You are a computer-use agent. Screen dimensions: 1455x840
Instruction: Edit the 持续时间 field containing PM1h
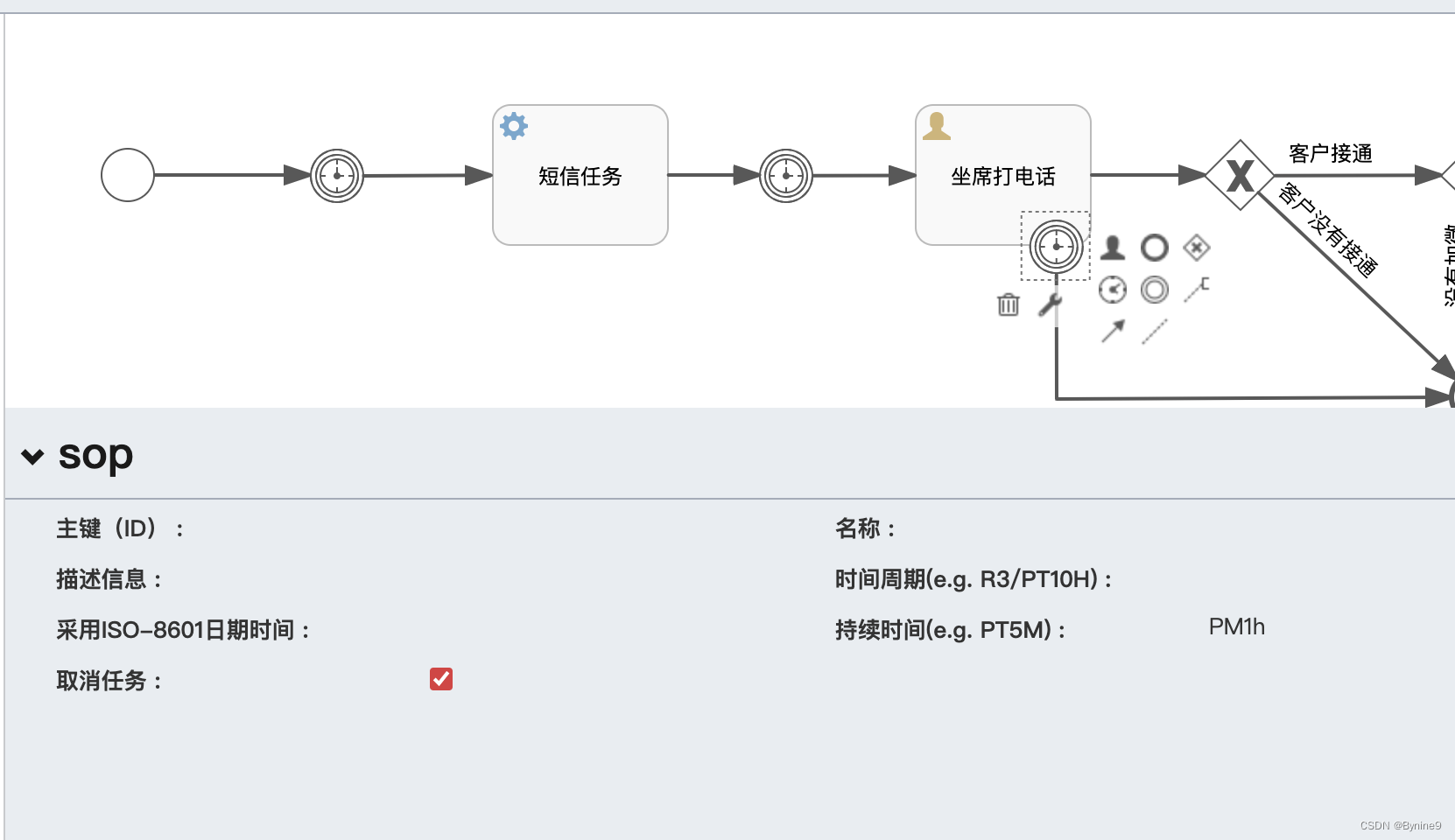coord(1236,626)
